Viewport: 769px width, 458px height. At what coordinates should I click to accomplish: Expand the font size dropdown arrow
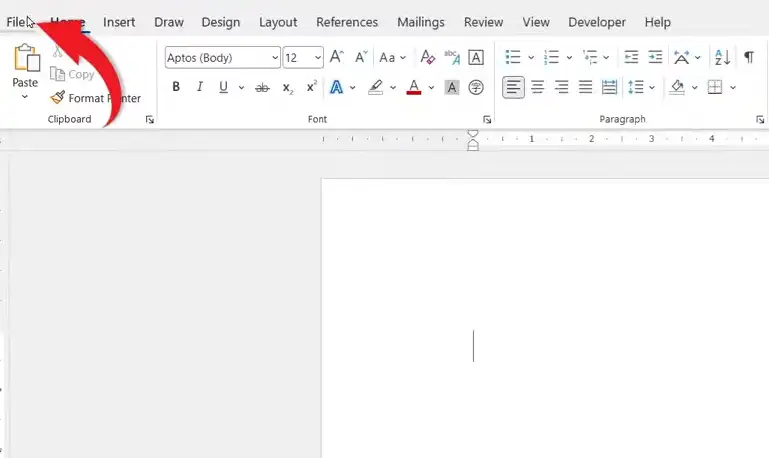(x=318, y=58)
